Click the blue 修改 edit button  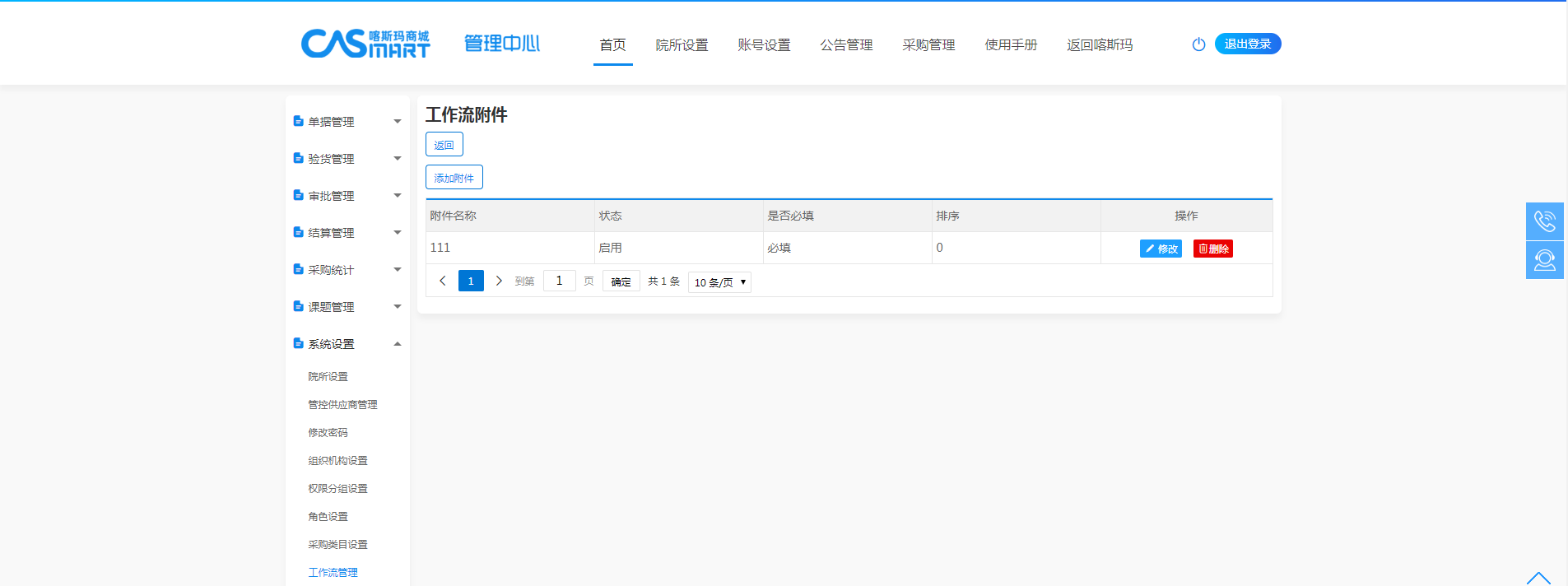pos(1161,249)
